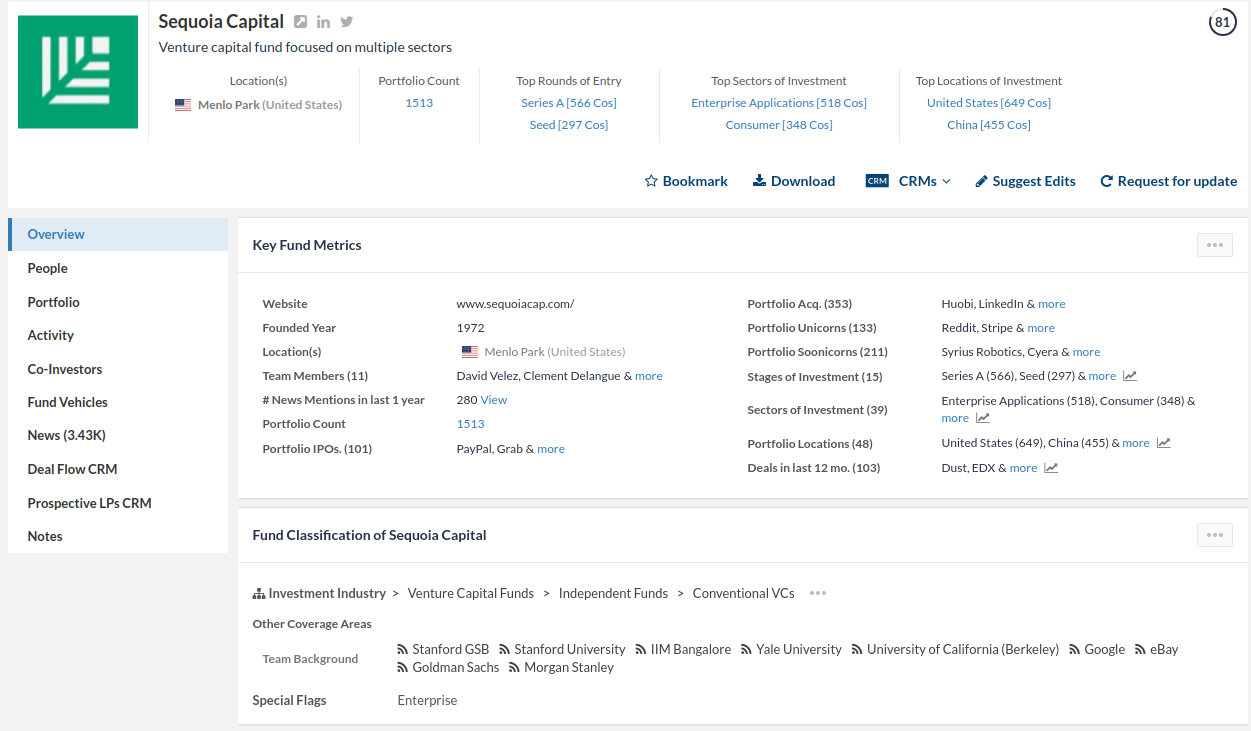The height and width of the screenshot is (731, 1251).
Task: Open the Key Fund Metrics options menu
Action: point(1214,244)
